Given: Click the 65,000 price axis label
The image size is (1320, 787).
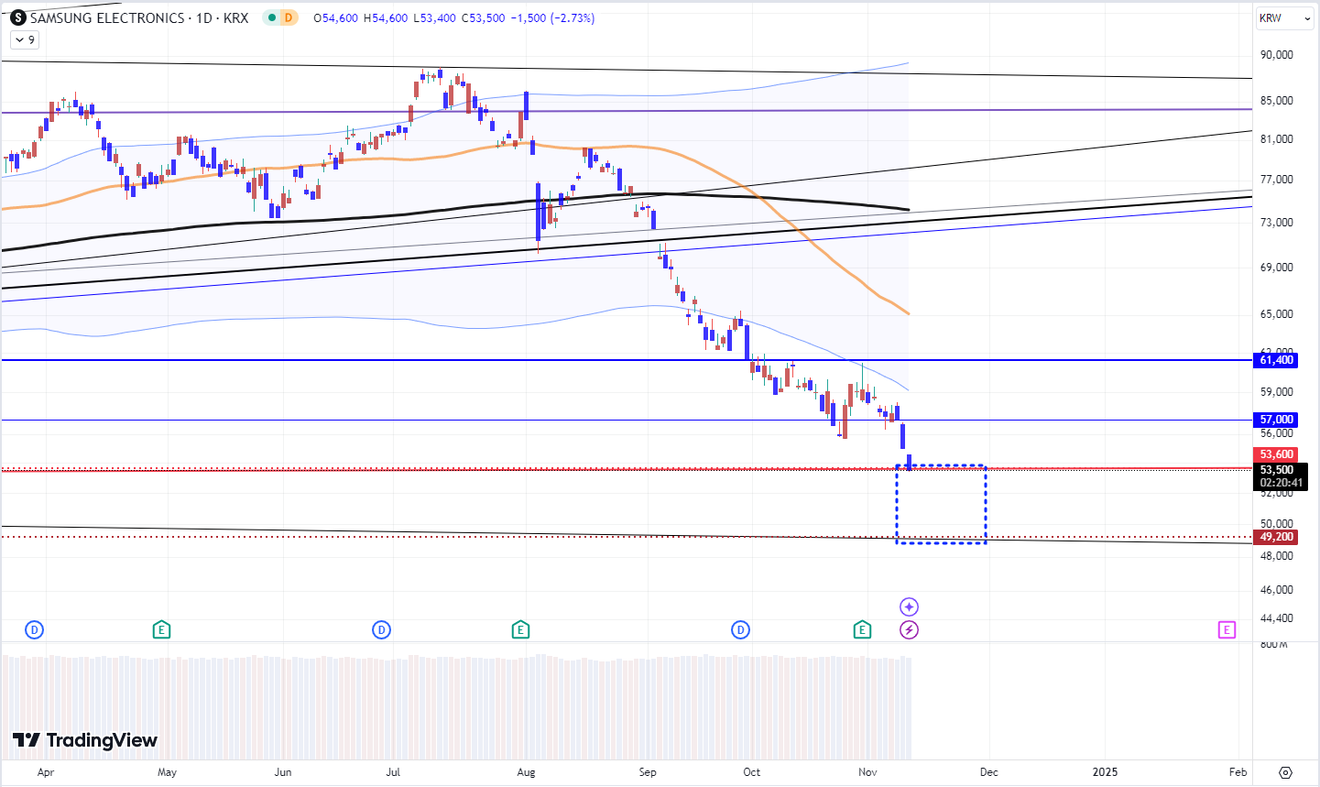Looking at the screenshot, I should click(x=1276, y=314).
